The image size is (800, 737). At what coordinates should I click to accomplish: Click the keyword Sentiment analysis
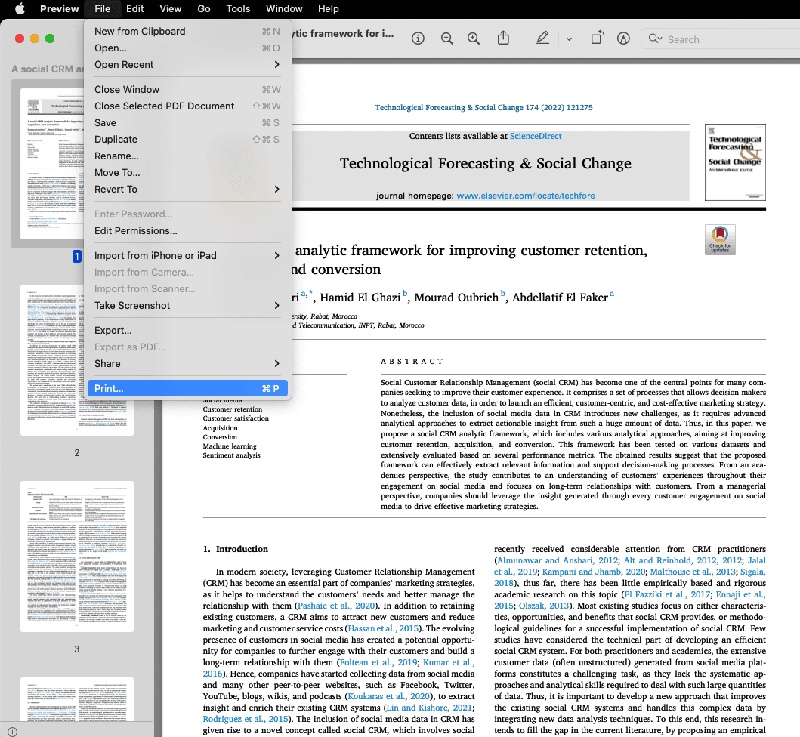231,455
